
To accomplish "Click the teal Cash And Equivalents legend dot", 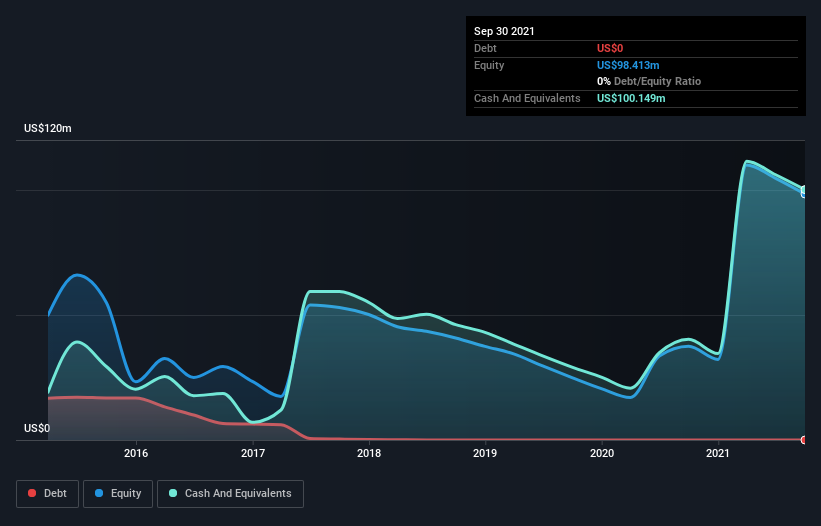I will pyautogui.click(x=173, y=493).
